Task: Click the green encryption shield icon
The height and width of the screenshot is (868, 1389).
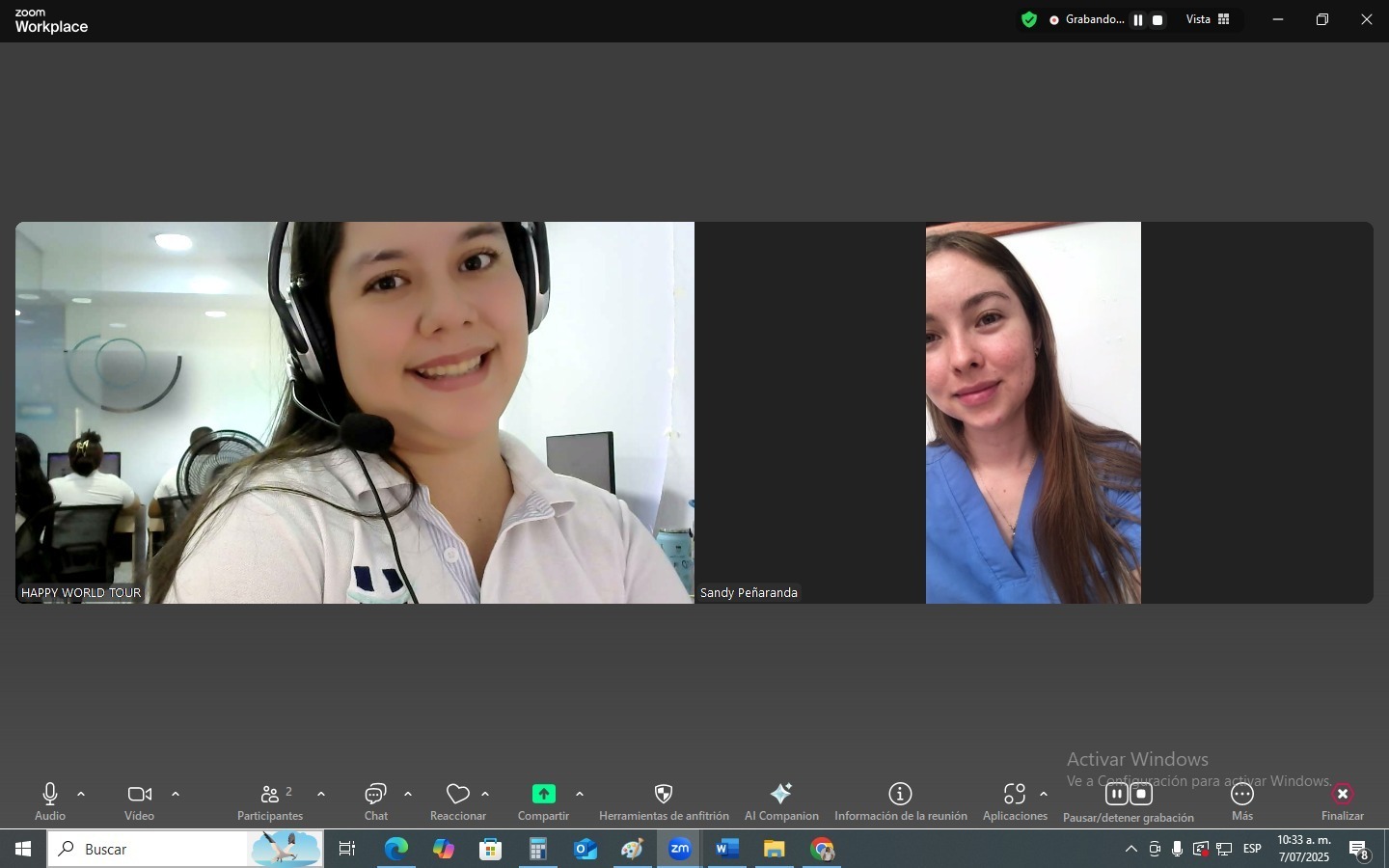Action: [1029, 19]
